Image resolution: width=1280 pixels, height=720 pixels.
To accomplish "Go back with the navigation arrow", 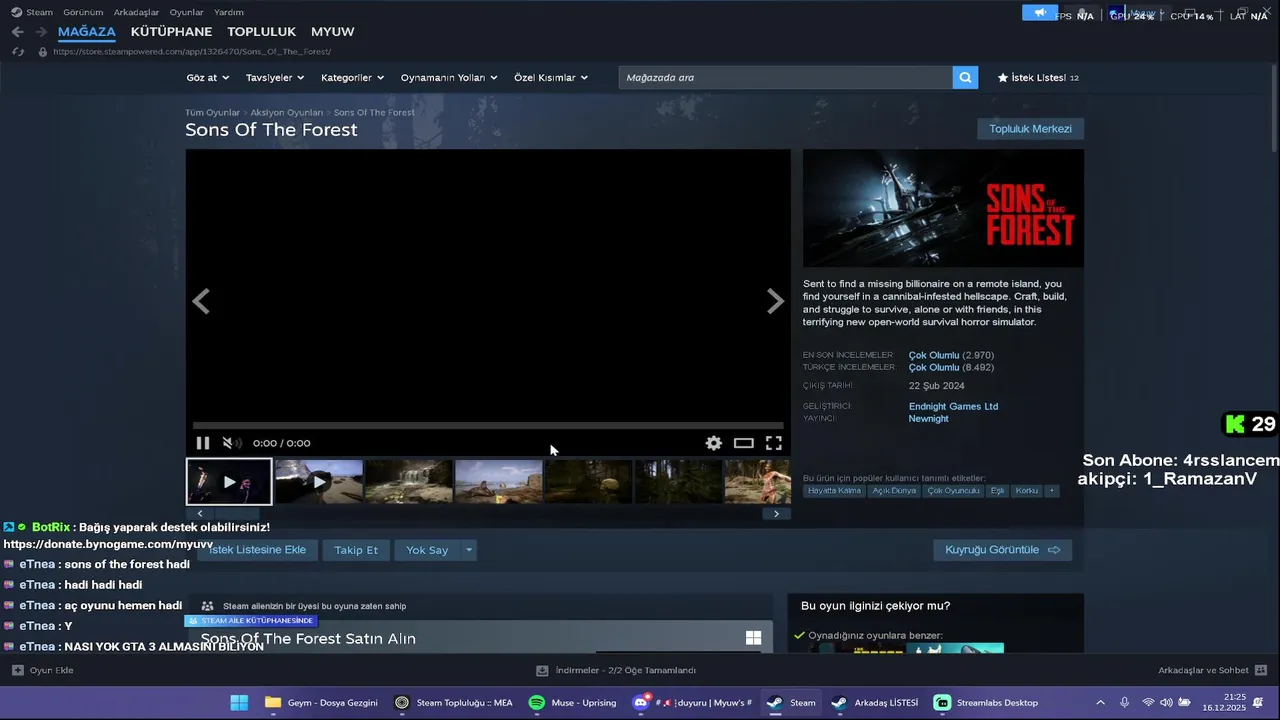I will [x=17, y=32].
